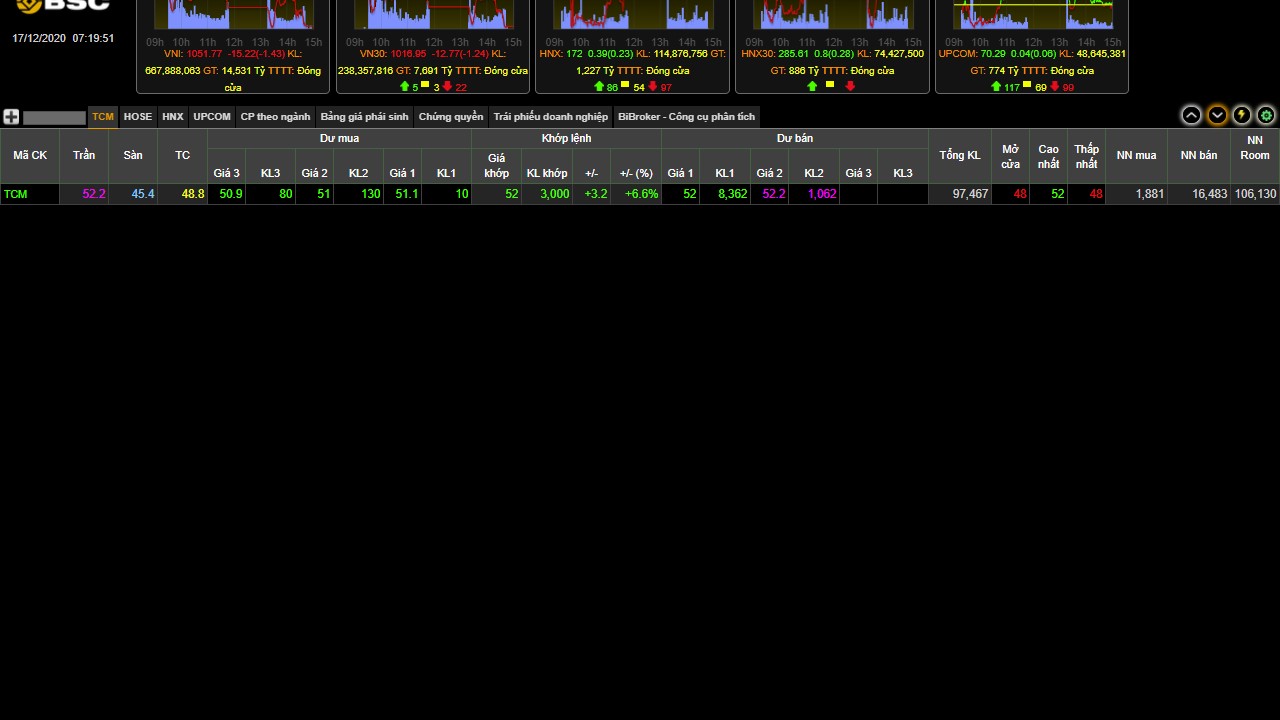
Task: Sort by the NN mua column header
Action: click(x=1136, y=156)
